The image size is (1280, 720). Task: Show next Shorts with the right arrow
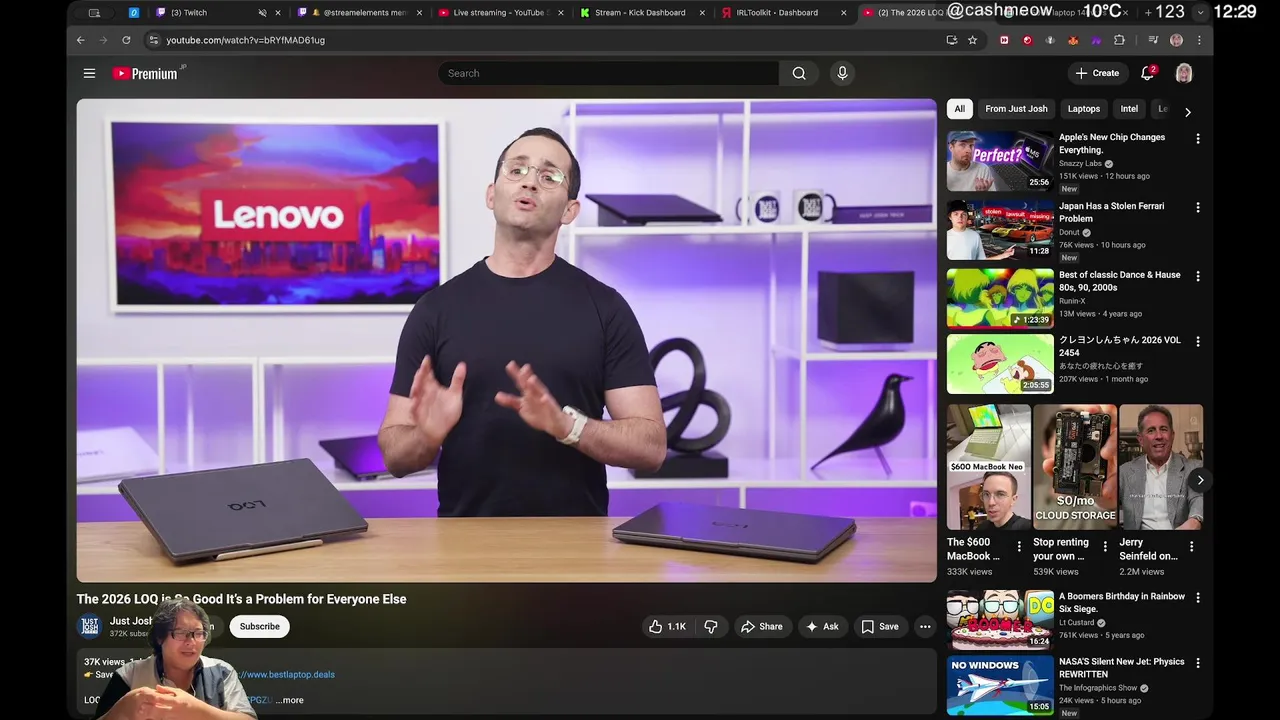point(1200,480)
